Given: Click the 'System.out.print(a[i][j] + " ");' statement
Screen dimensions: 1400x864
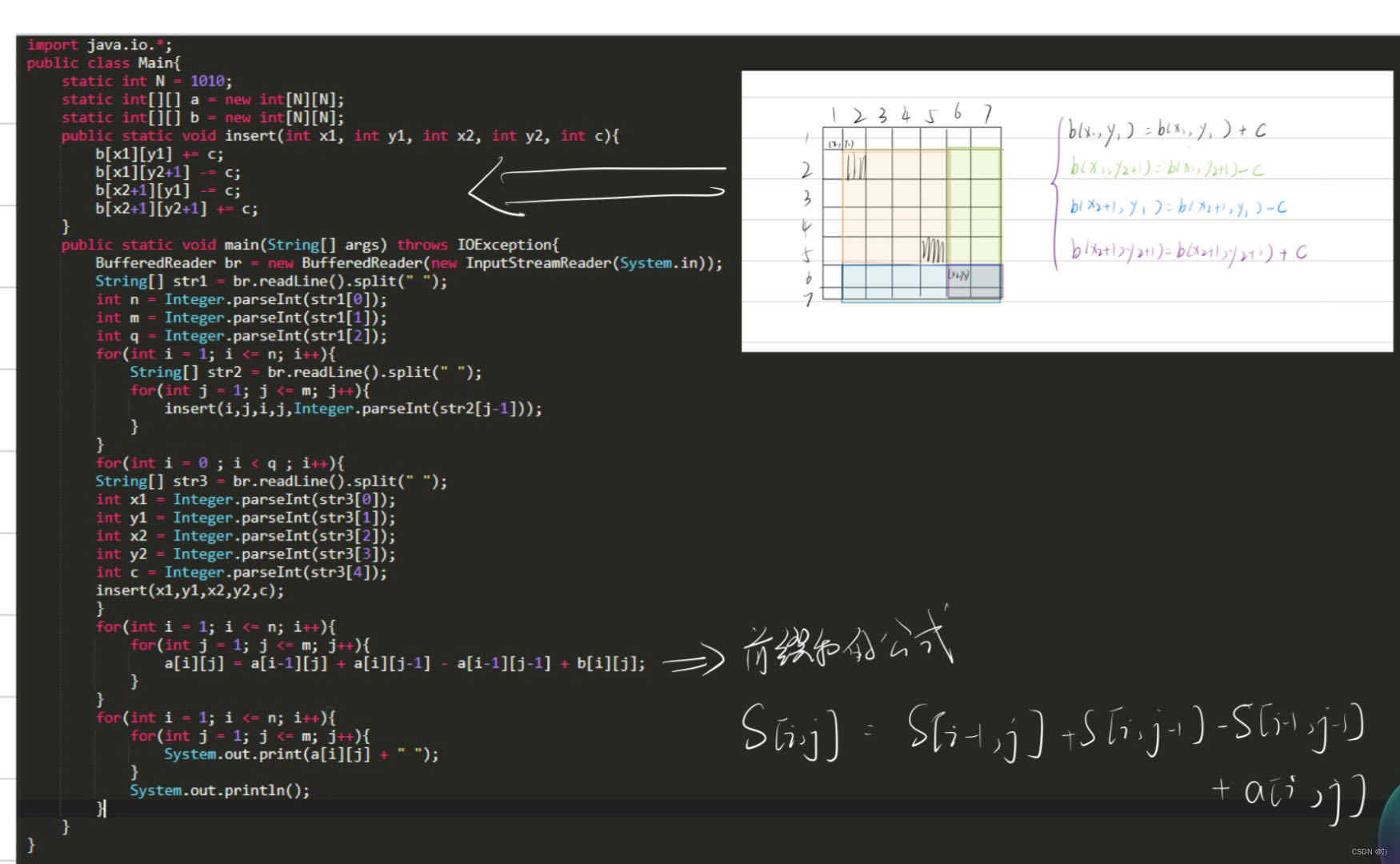Looking at the screenshot, I should click(x=302, y=754).
